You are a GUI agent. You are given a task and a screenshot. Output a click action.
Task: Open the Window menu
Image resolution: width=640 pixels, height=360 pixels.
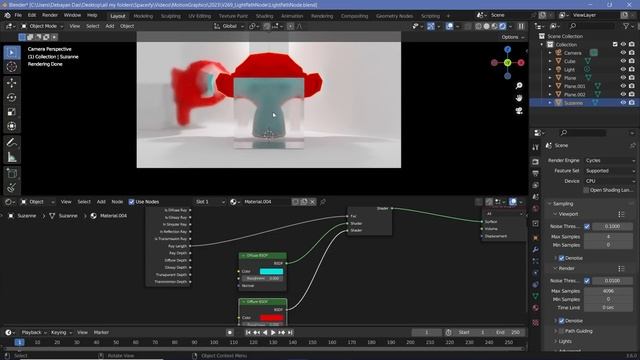[x=72, y=16]
